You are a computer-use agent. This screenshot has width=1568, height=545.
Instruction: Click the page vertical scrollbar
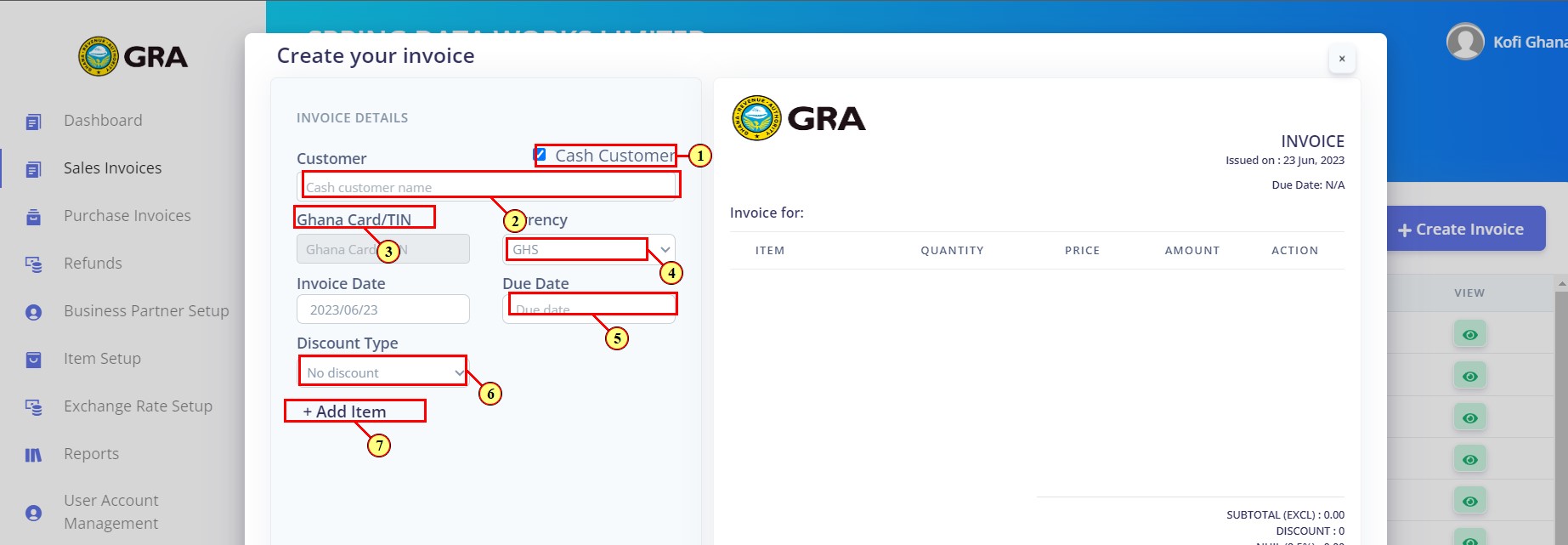1561,408
